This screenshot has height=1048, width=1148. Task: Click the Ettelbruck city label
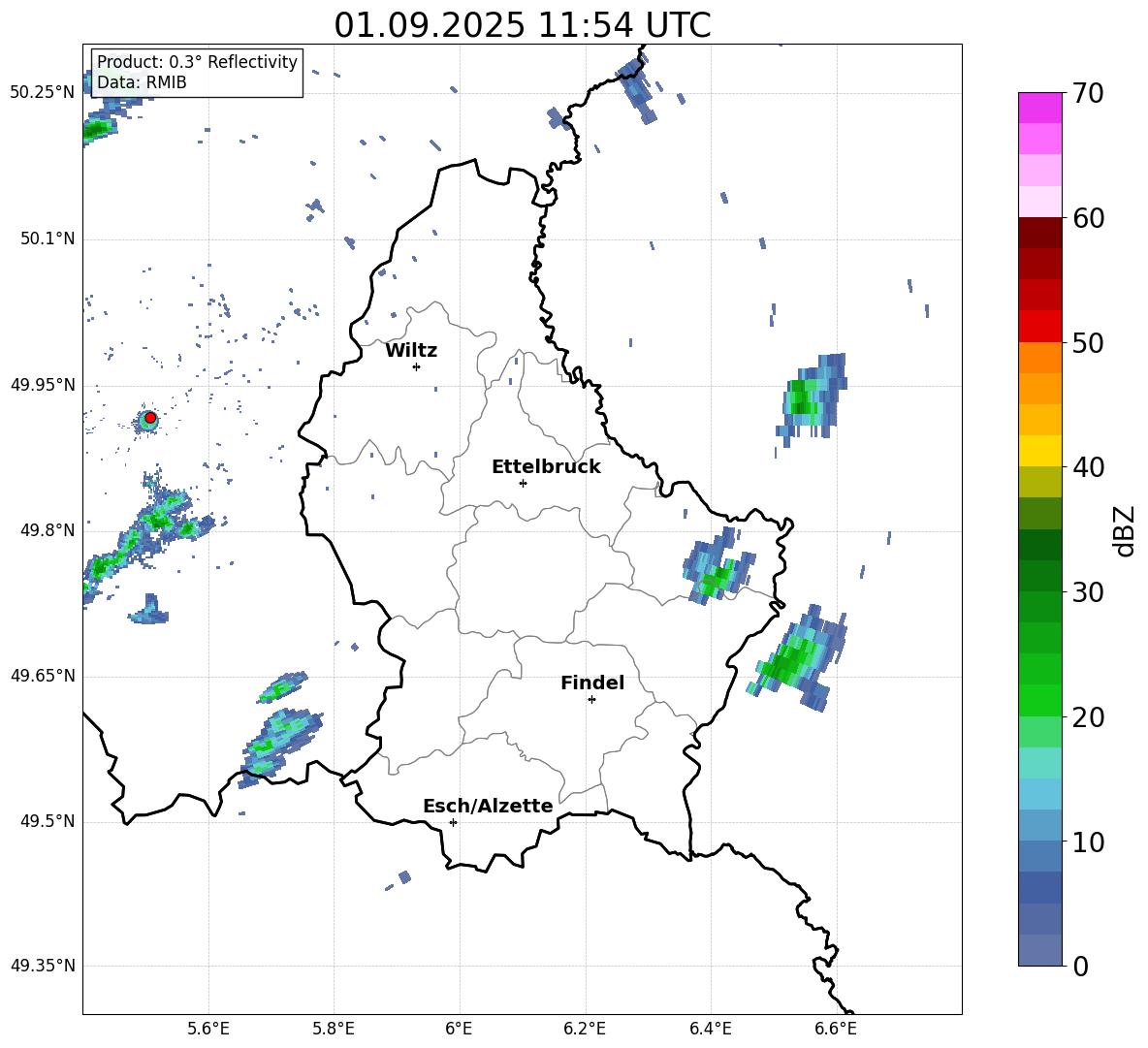(x=546, y=467)
